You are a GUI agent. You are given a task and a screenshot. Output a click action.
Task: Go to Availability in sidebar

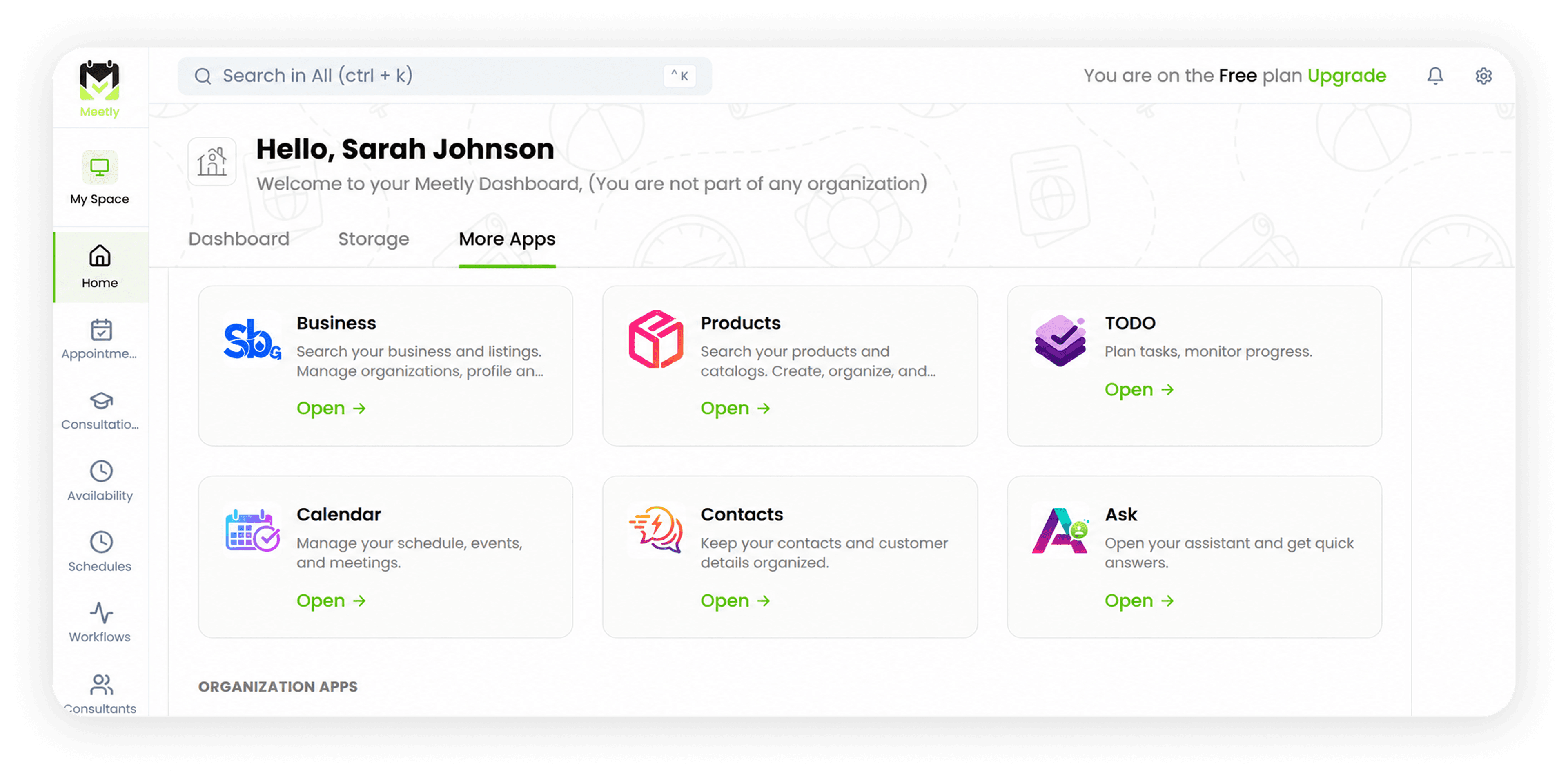tap(100, 481)
